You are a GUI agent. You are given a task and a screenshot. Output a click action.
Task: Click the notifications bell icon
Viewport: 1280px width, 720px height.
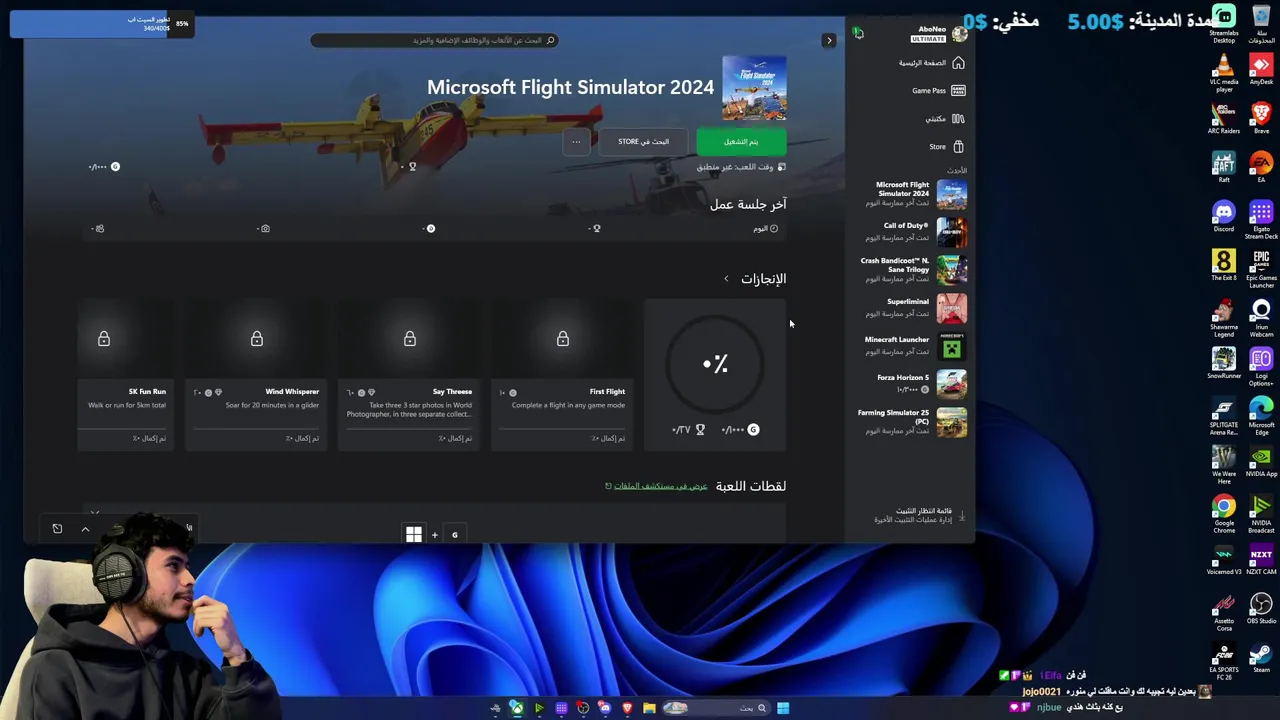click(858, 33)
